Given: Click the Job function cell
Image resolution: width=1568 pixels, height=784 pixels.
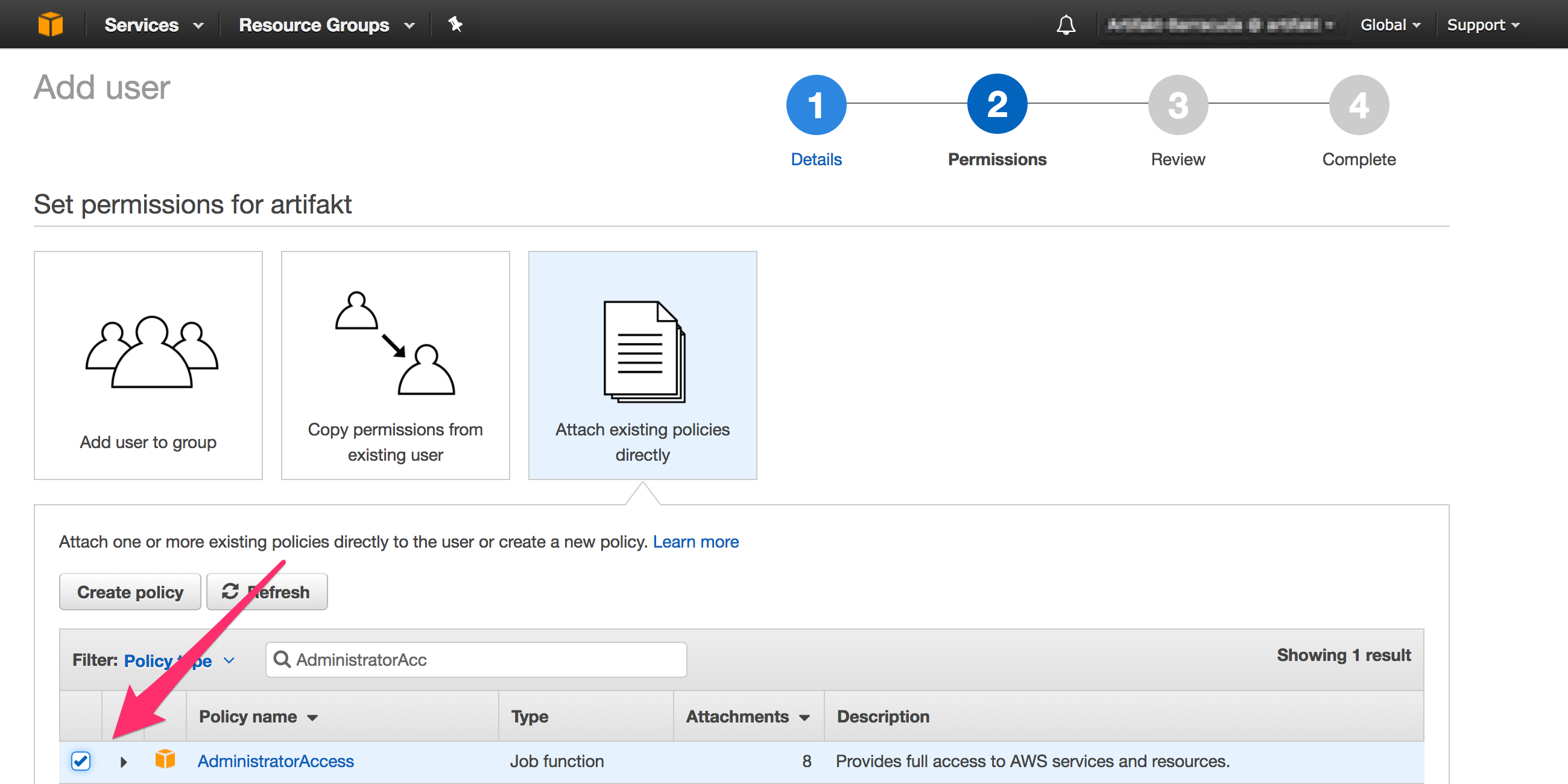Looking at the screenshot, I should coord(557,761).
